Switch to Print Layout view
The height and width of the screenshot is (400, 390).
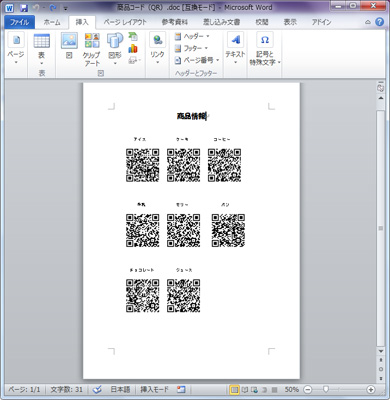point(234,389)
